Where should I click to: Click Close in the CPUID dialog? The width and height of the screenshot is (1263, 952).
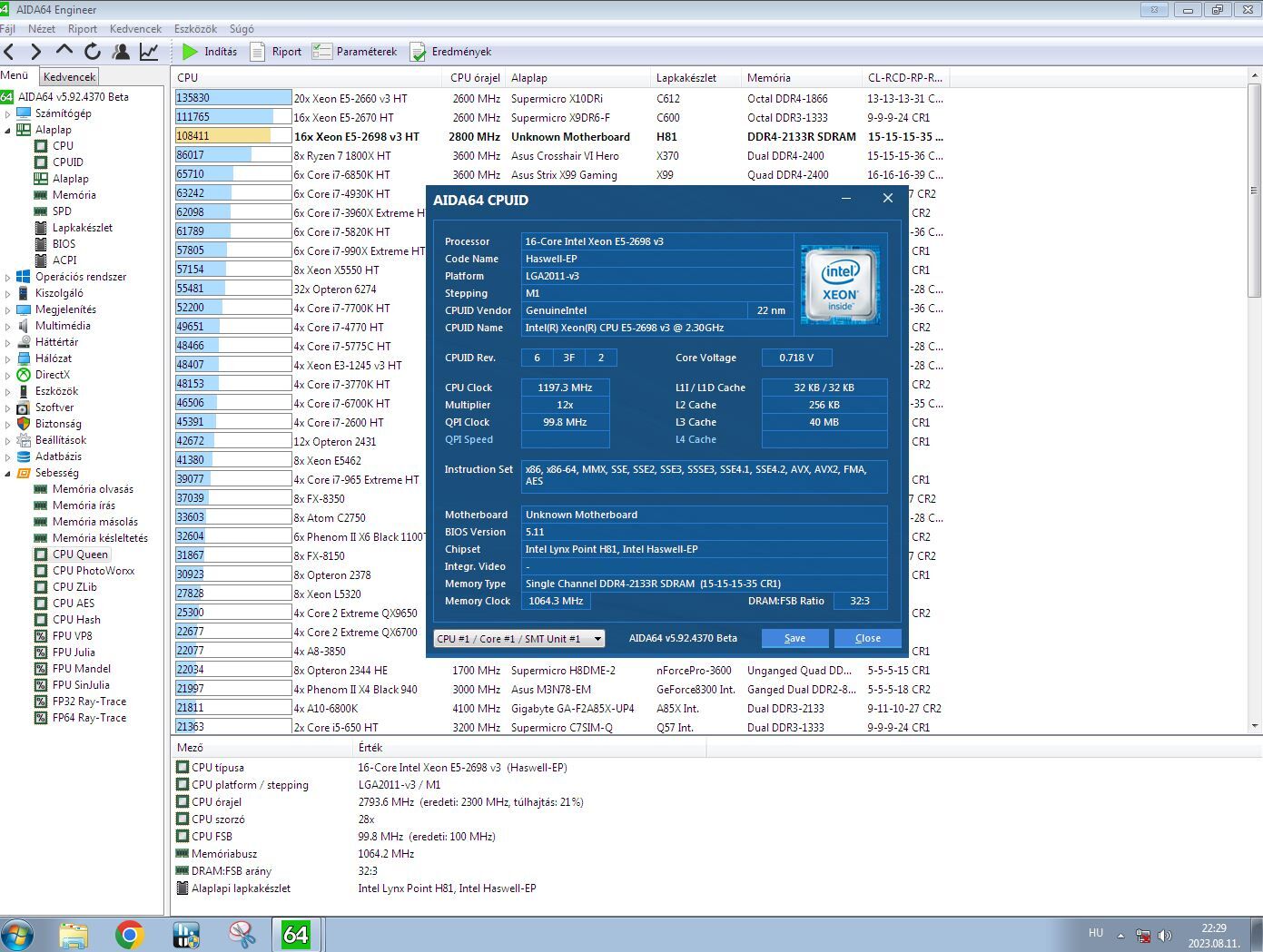pos(868,638)
